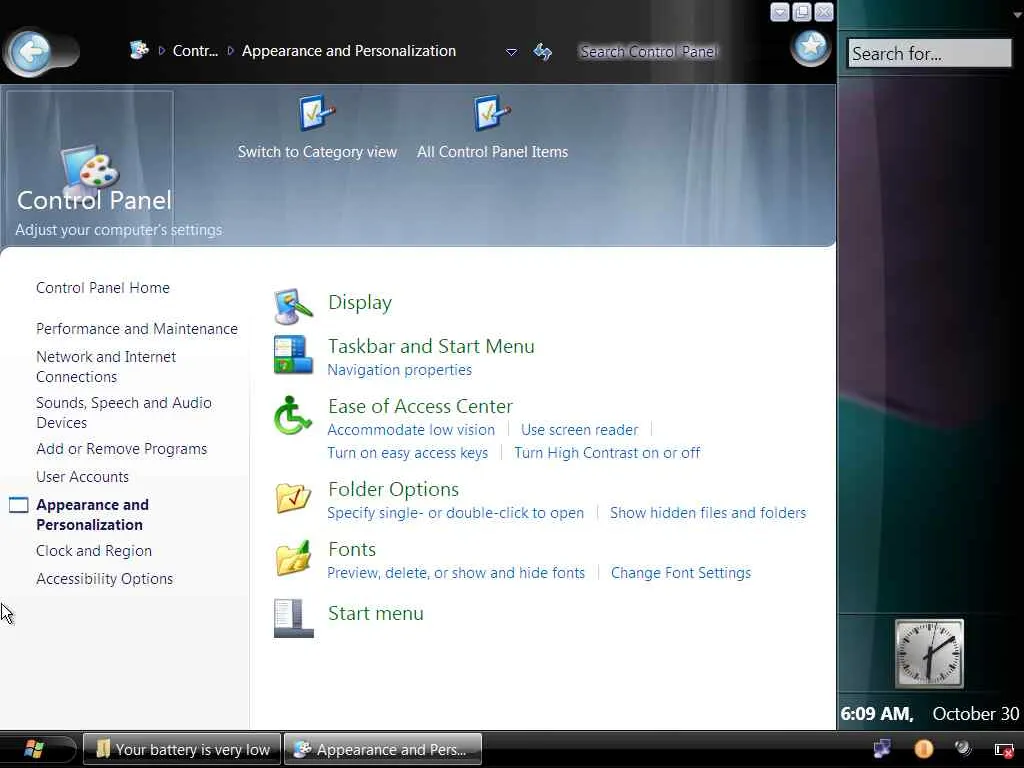The image size is (1024, 768).
Task: Click breadcrumb arrow before Appearance and Personalization
Action: (x=231, y=51)
